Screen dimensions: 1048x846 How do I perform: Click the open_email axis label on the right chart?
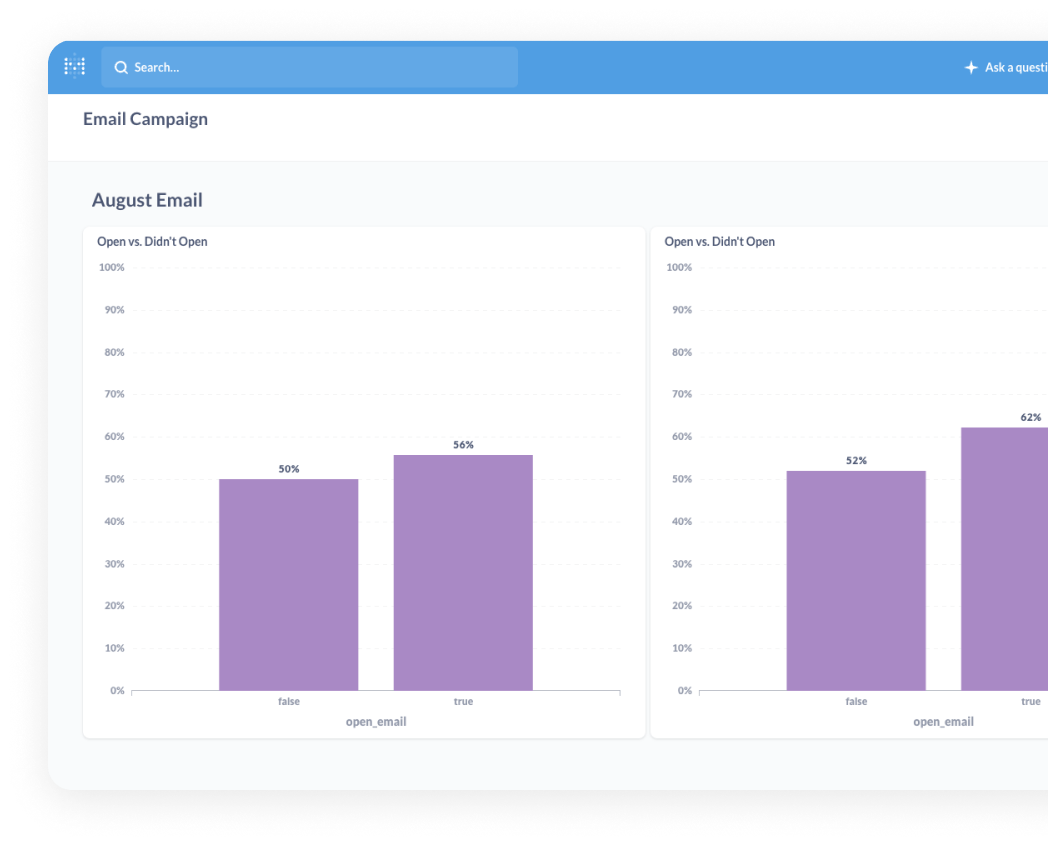943,721
